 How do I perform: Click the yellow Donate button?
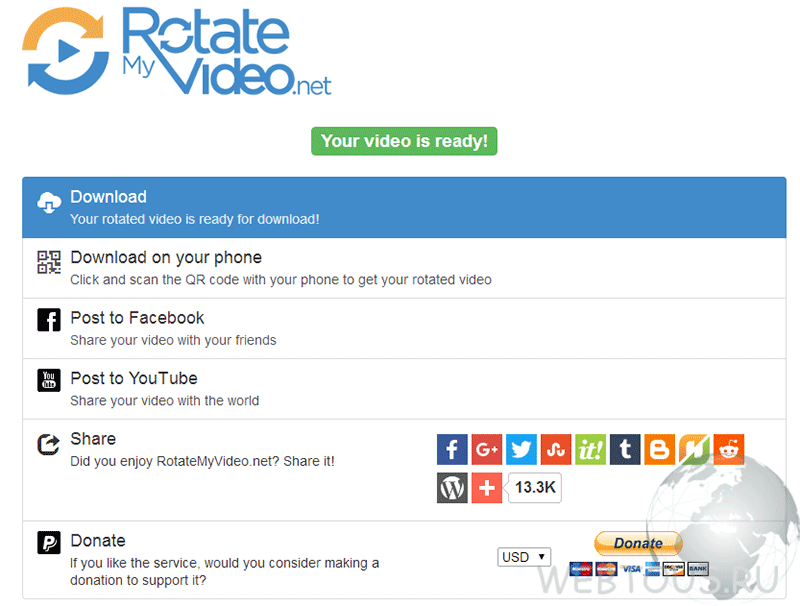(638, 543)
